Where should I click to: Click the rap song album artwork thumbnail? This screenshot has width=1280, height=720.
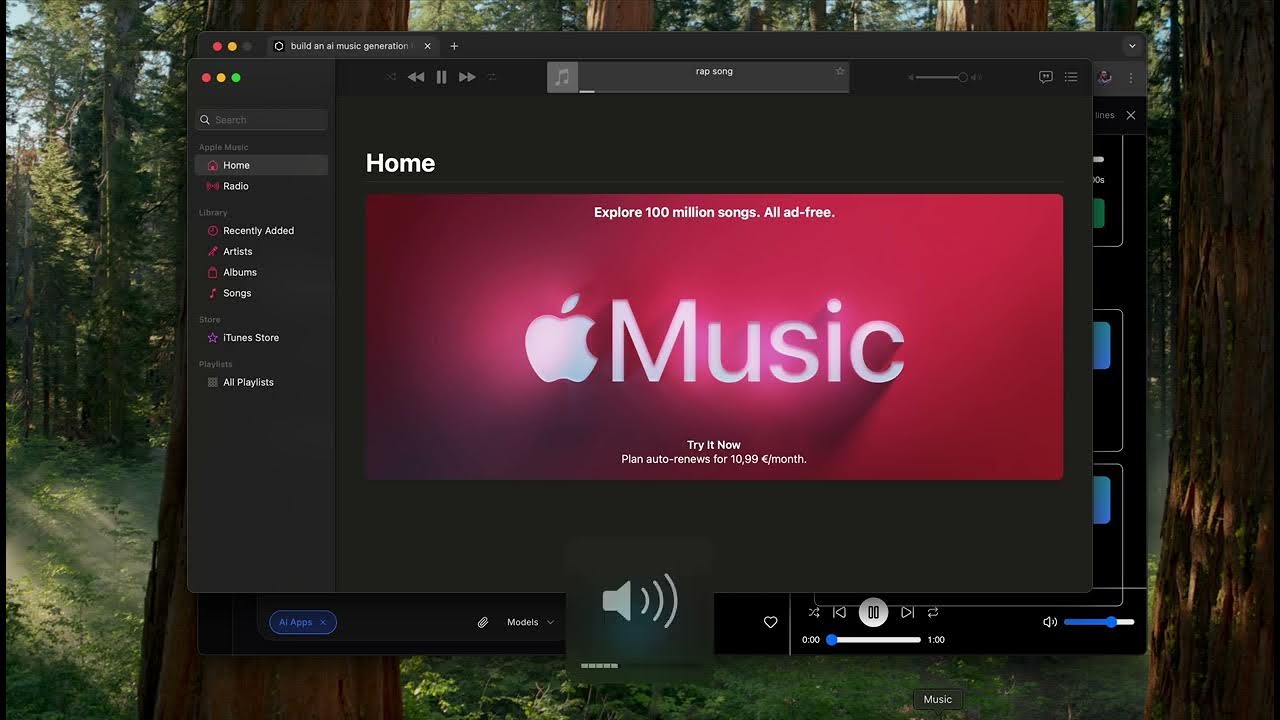pos(563,77)
